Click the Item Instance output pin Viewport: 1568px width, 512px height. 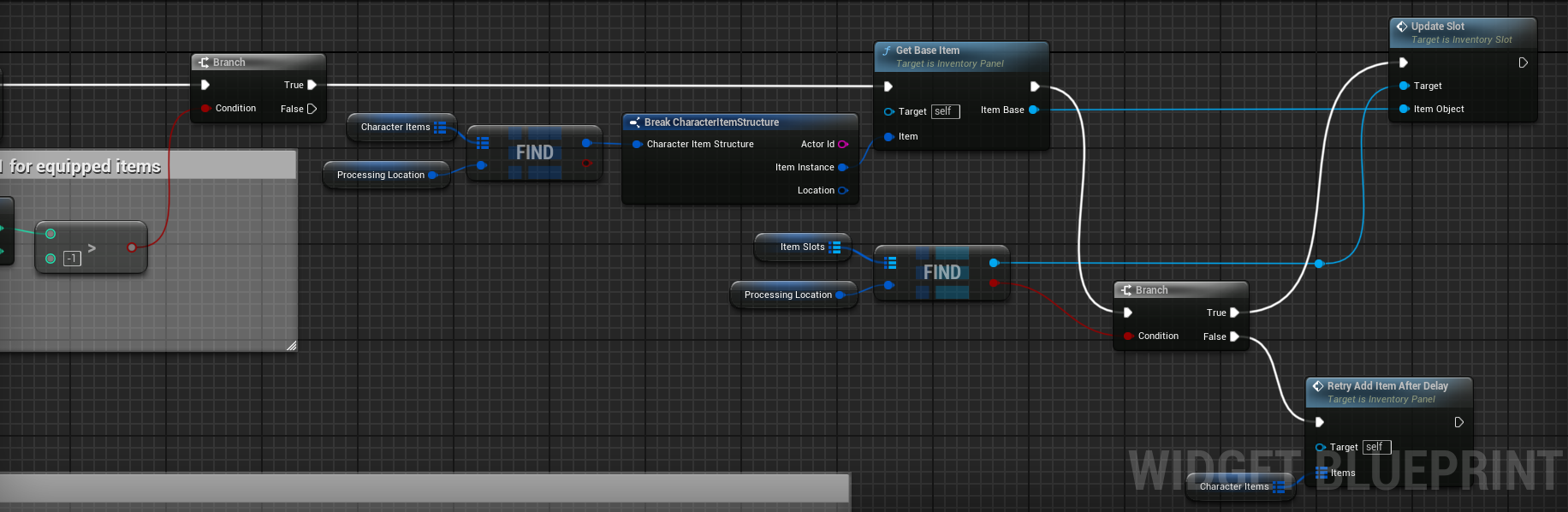click(843, 168)
